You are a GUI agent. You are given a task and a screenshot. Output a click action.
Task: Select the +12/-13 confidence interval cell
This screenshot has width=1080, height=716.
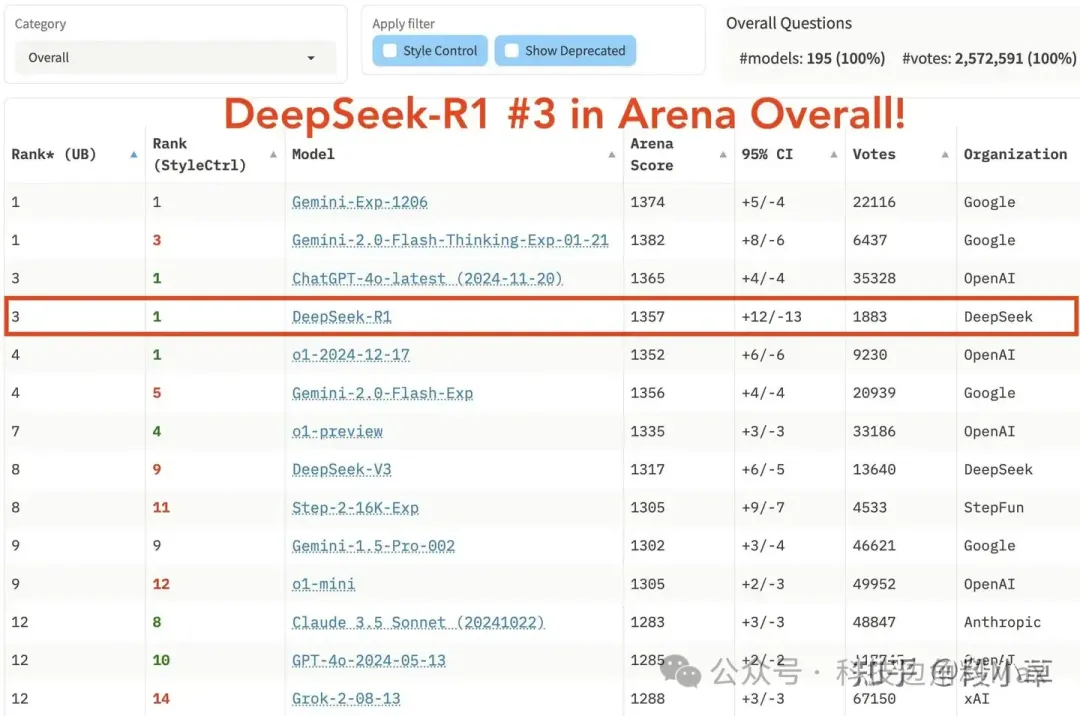pyautogui.click(x=771, y=317)
